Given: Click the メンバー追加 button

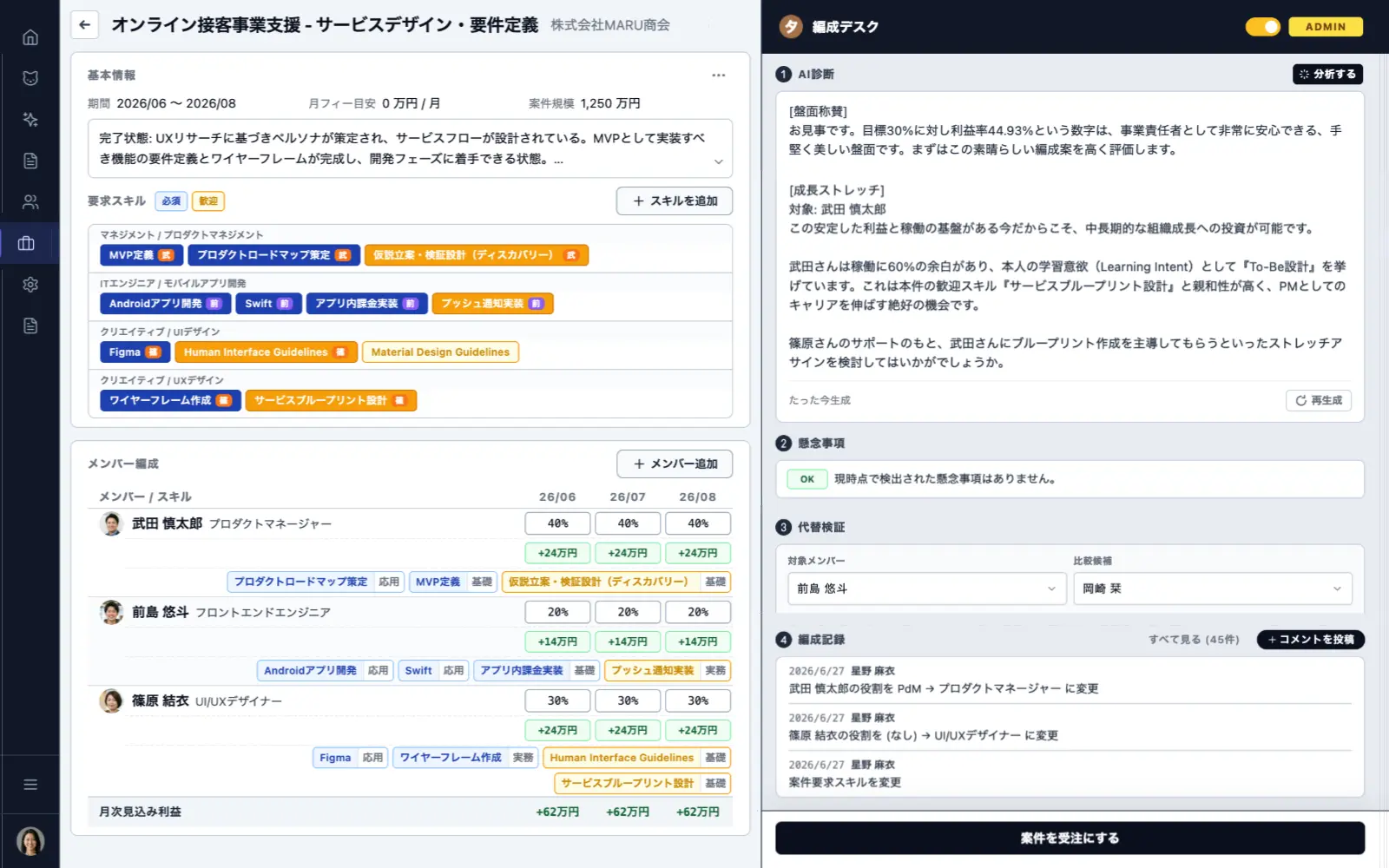Looking at the screenshot, I should click(675, 464).
